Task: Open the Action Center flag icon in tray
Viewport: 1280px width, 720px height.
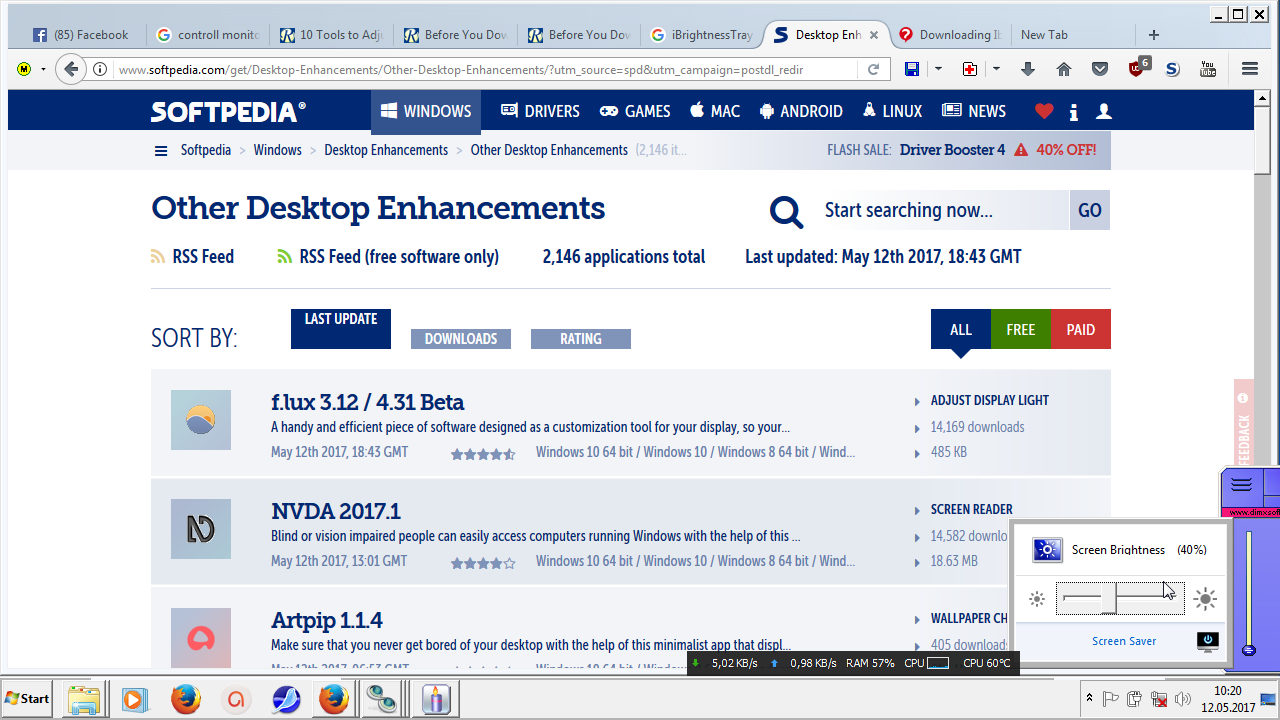Action: tap(1111, 699)
